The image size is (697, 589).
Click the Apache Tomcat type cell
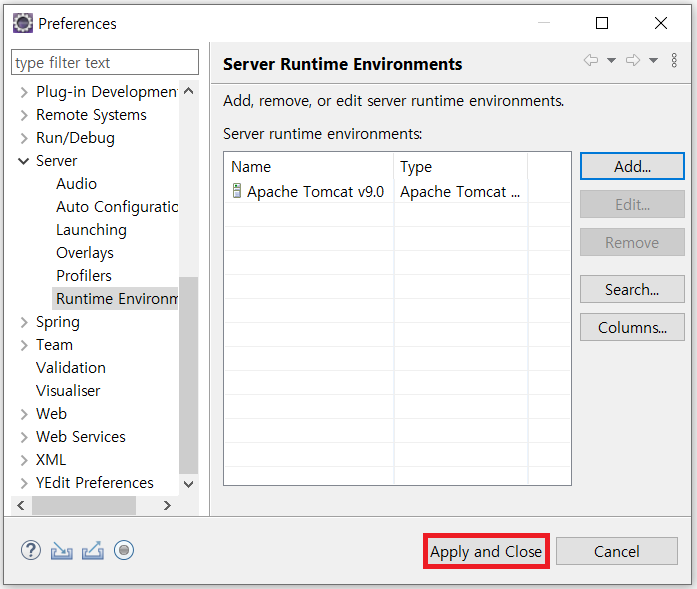(460, 192)
